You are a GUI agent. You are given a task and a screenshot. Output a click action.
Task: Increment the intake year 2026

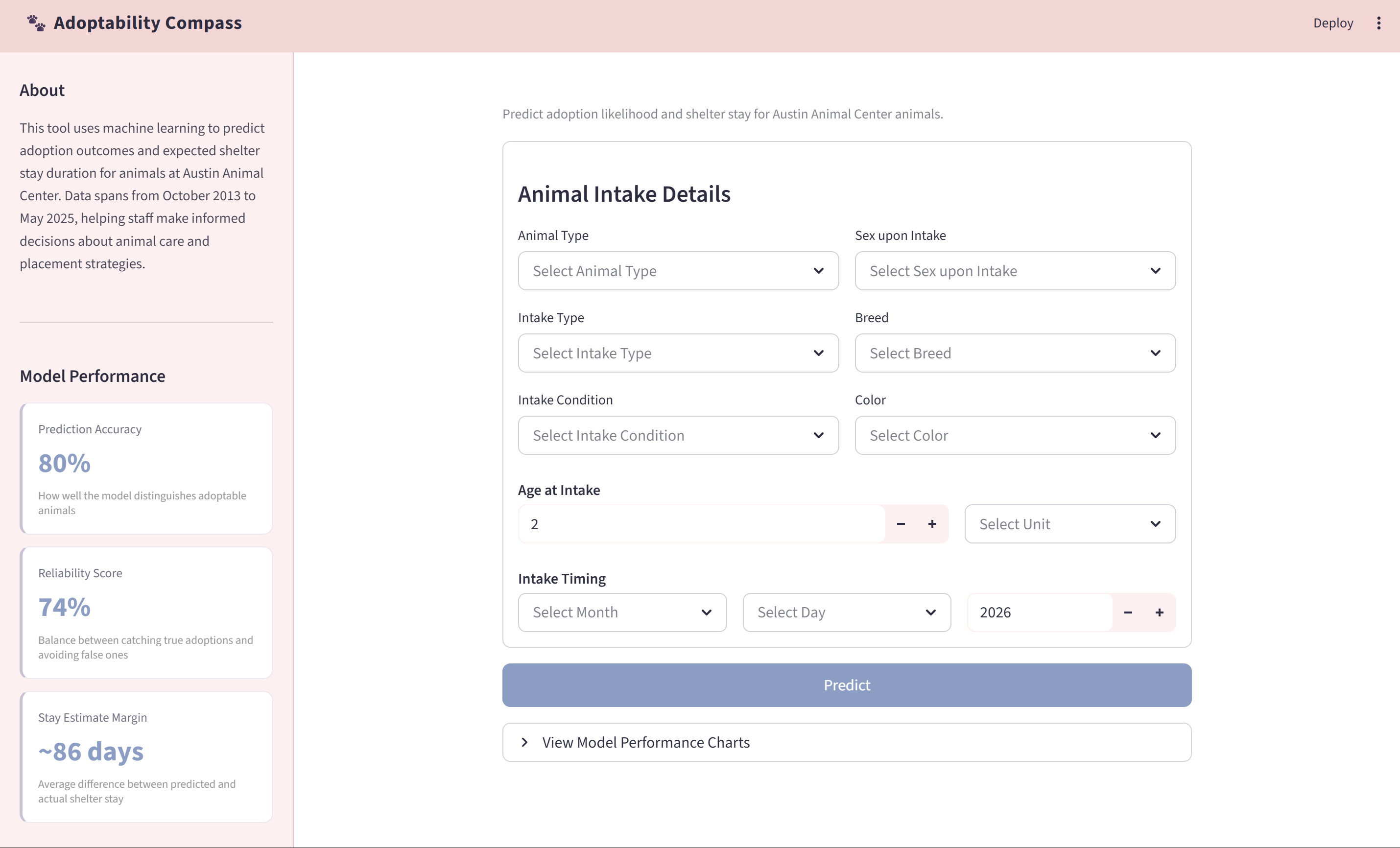pyautogui.click(x=1160, y=612)
